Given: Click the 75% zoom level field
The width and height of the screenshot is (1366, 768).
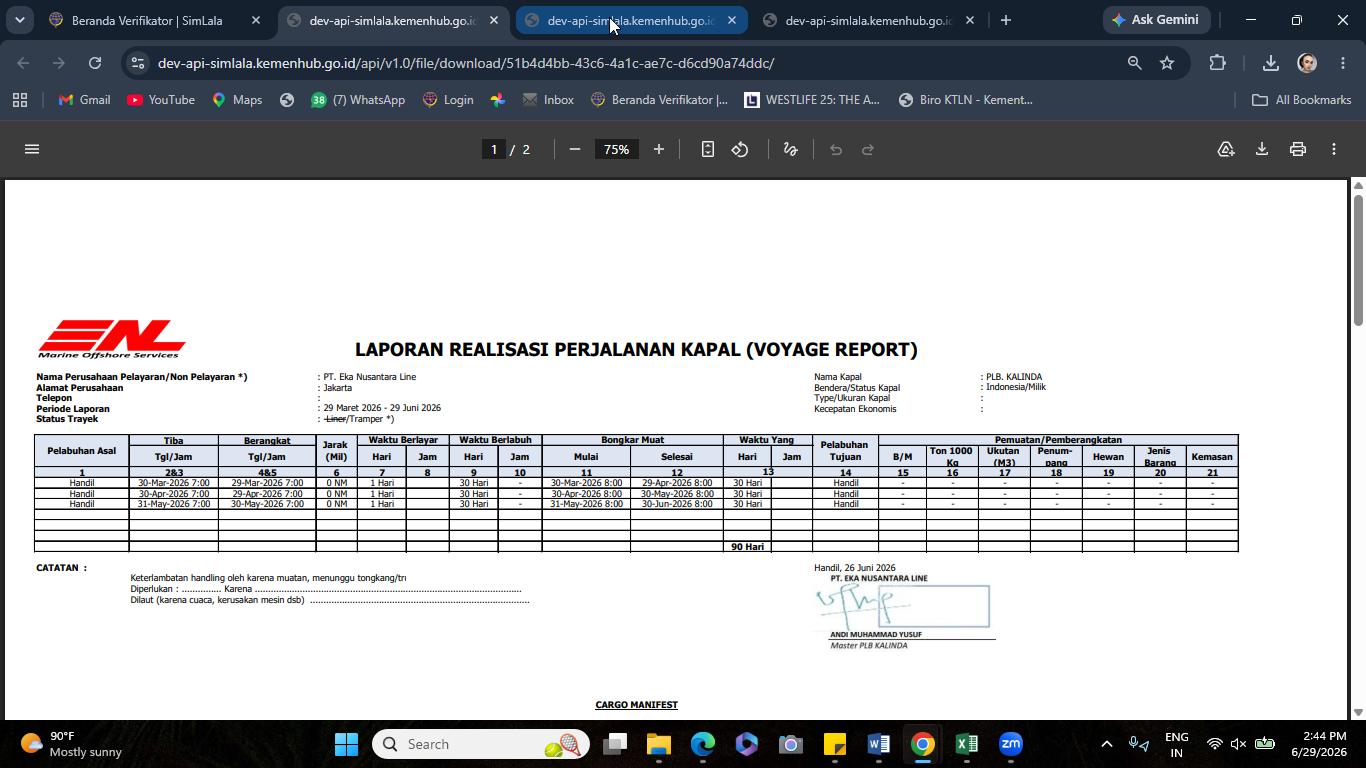Looking at the screenshot, I should (616, 149).
